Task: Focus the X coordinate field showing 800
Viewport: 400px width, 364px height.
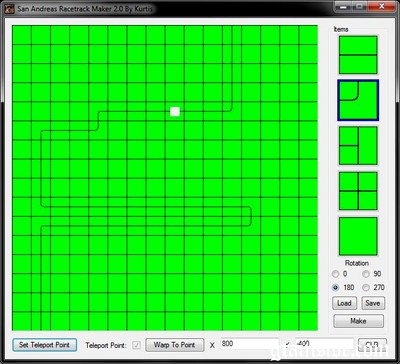Action: [250, 344]
